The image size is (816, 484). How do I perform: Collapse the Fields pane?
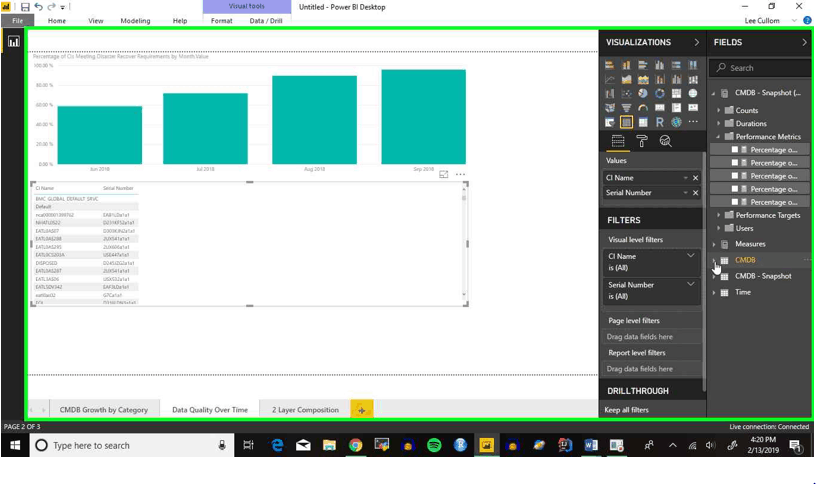804,42
